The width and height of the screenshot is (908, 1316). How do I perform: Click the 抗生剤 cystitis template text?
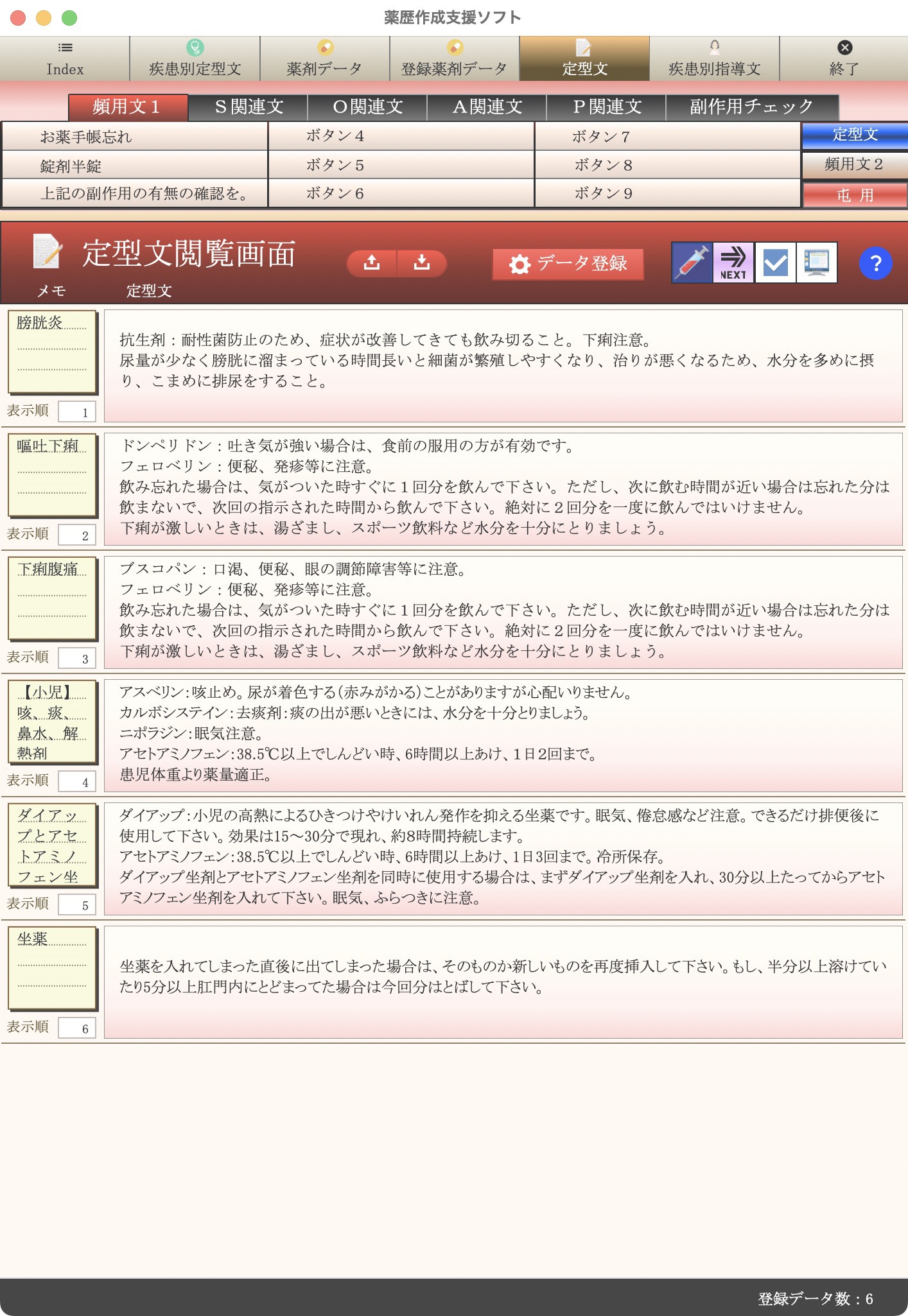pos(503,366)
